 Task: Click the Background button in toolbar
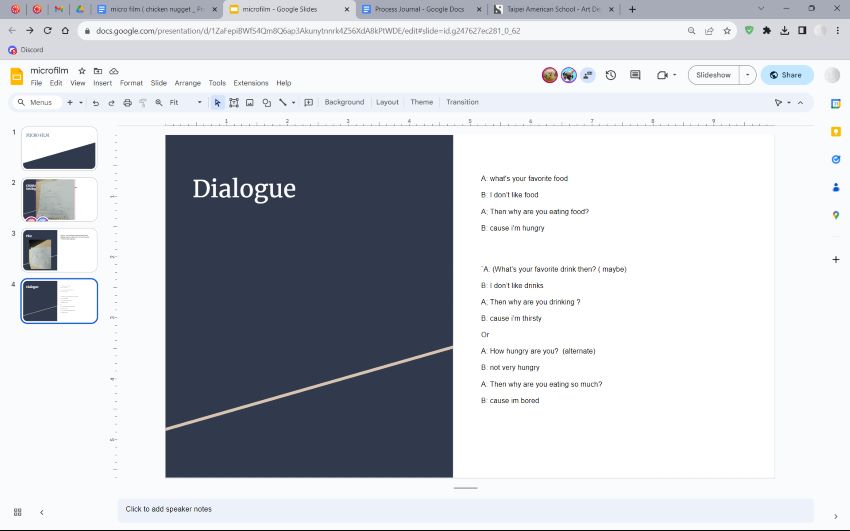click(344, 102)
